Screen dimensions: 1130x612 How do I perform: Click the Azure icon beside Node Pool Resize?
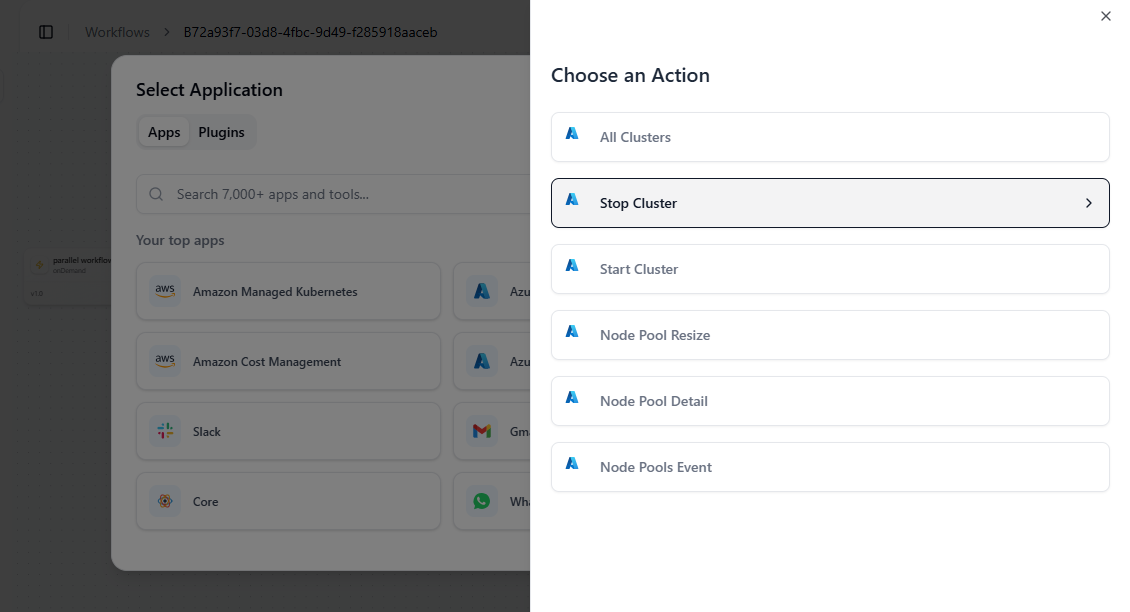coord(572,332)
